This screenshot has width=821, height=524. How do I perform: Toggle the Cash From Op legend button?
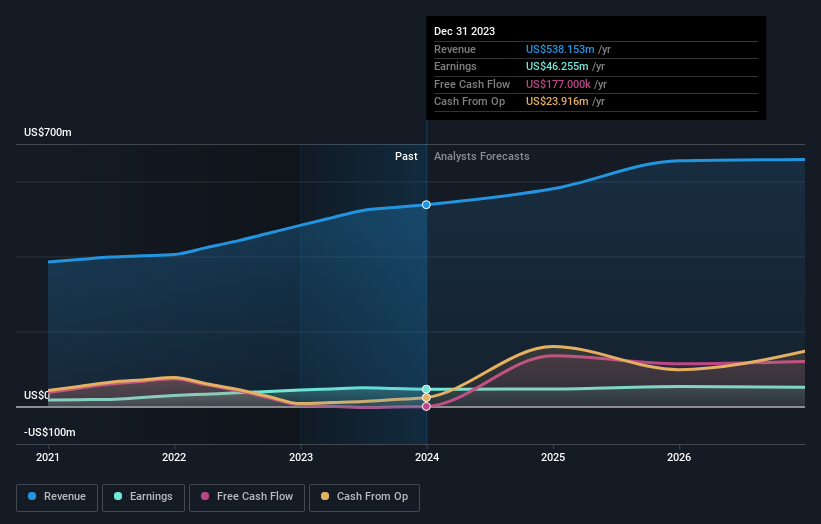[364, 497]
